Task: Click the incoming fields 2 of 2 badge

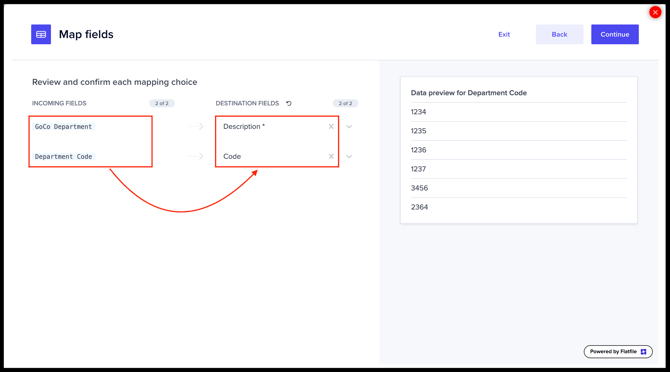Action: pyautogui.click(x=162, y=103)
